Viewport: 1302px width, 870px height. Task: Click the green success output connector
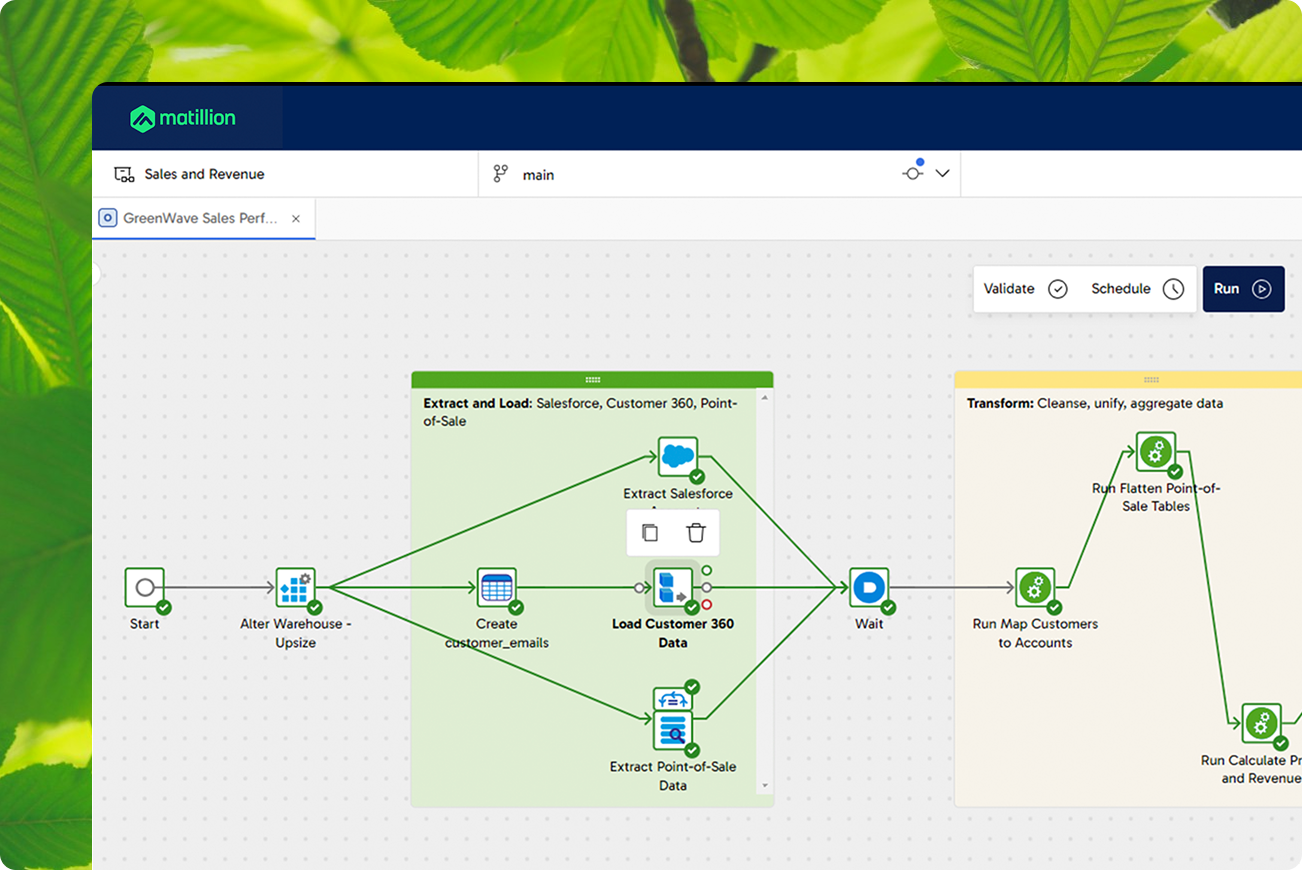707,570
